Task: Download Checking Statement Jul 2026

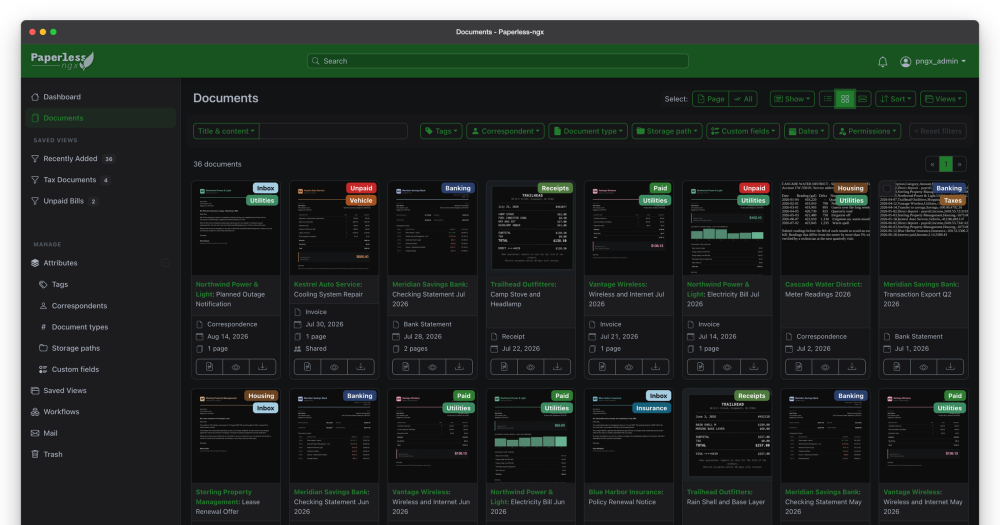Action: (459, 367)
